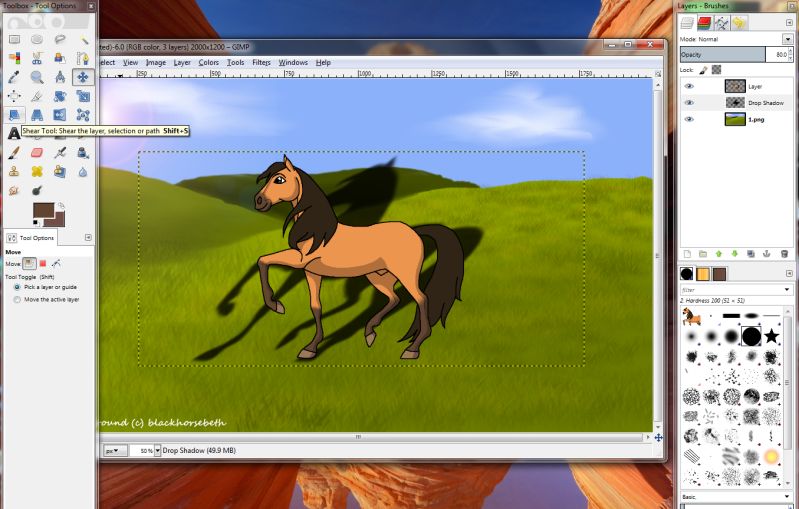Raise the layer with up arrow

pyautogui.click(x=718, y=254)
